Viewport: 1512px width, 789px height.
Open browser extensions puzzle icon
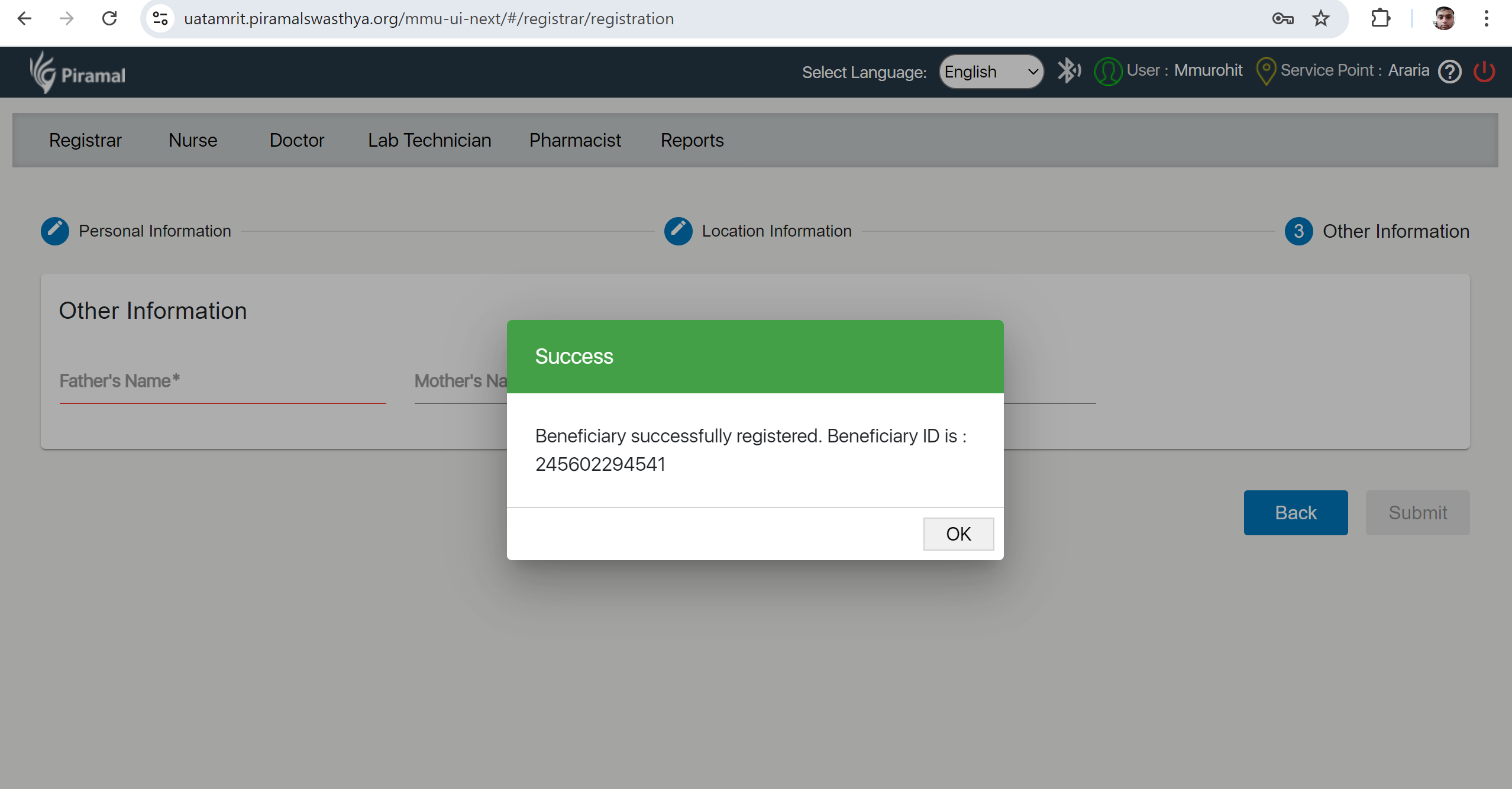coord(1380,19)
